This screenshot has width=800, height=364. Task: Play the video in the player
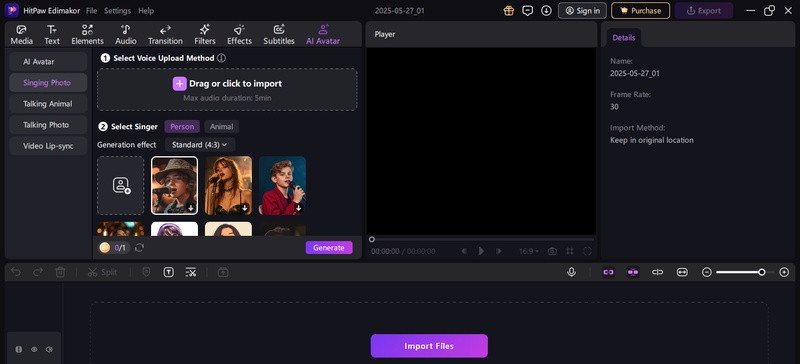tap(481, 251)
